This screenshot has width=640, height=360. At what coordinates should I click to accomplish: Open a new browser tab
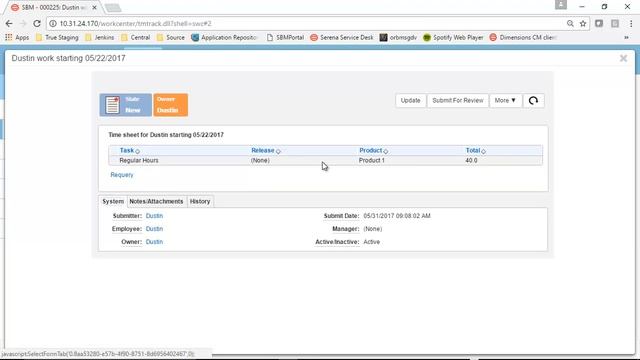(113, 7)
